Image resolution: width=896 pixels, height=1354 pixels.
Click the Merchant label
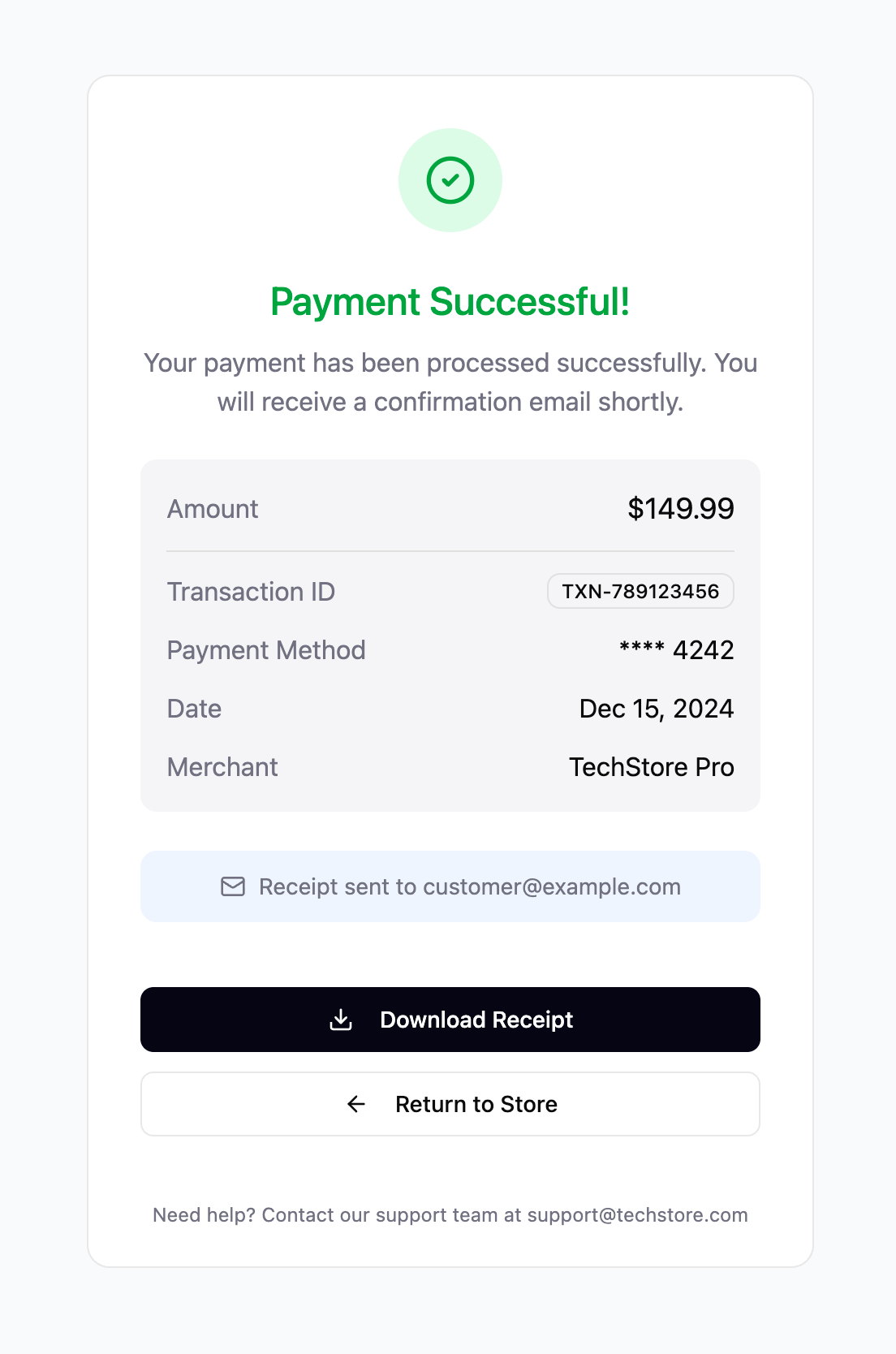(x=222, y=767)
